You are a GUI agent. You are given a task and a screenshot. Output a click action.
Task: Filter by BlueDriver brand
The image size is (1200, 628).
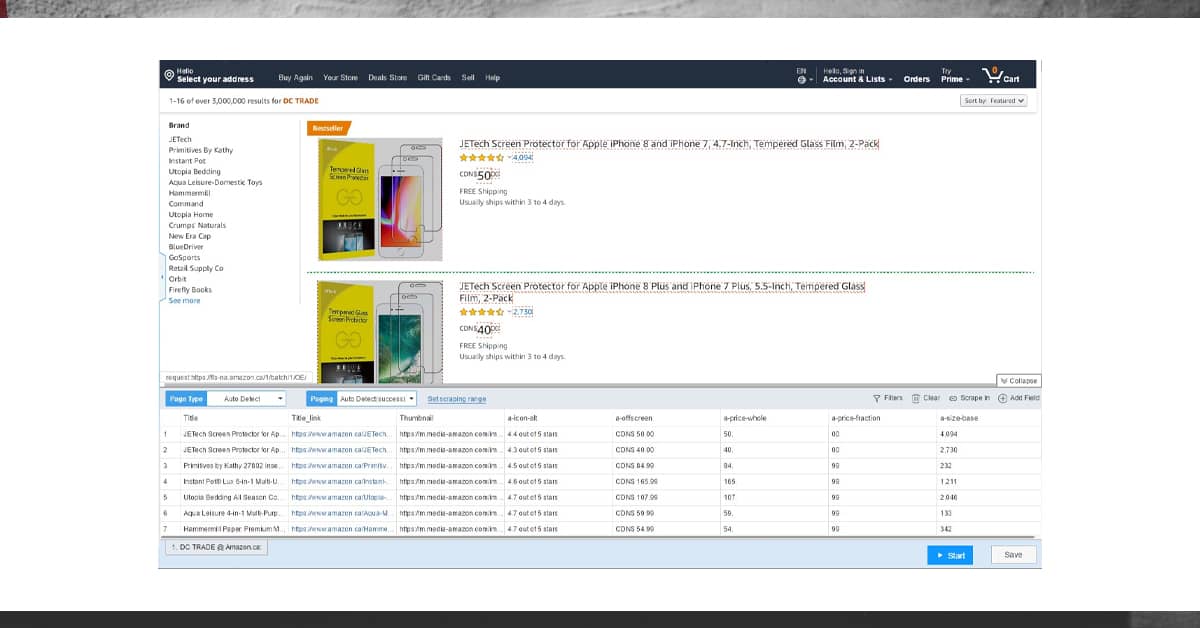(185, 246)
